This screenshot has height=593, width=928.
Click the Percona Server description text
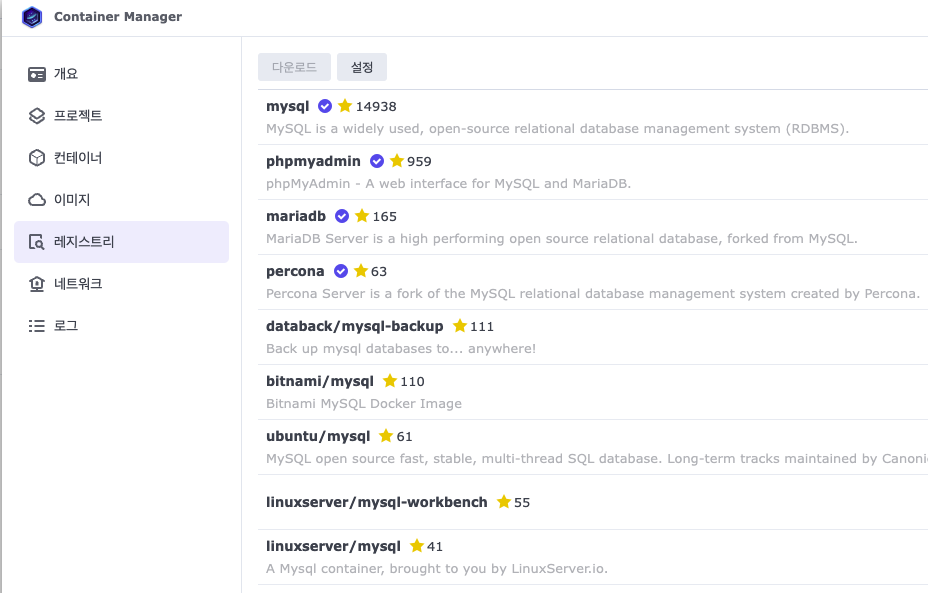pos(593,294)
